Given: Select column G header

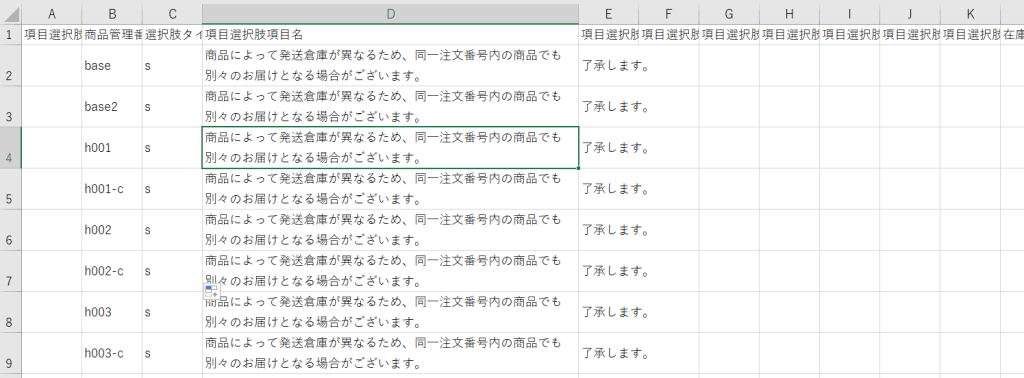Looking at the screenshot, I should 729,14.
